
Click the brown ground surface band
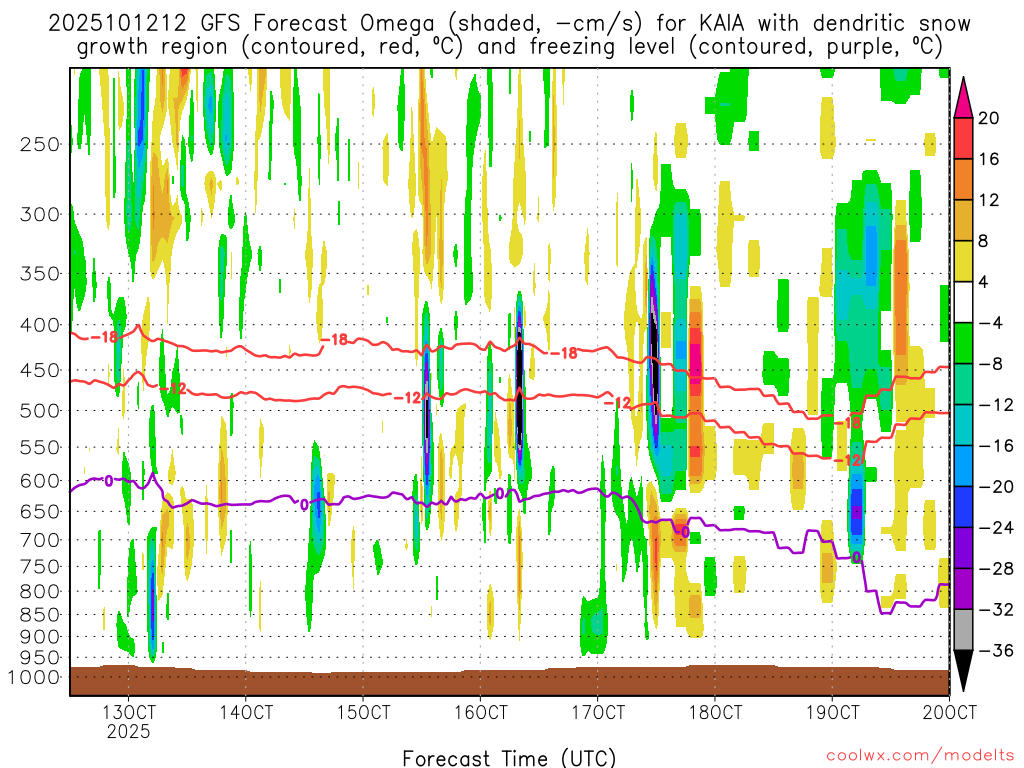pos(509,682)
